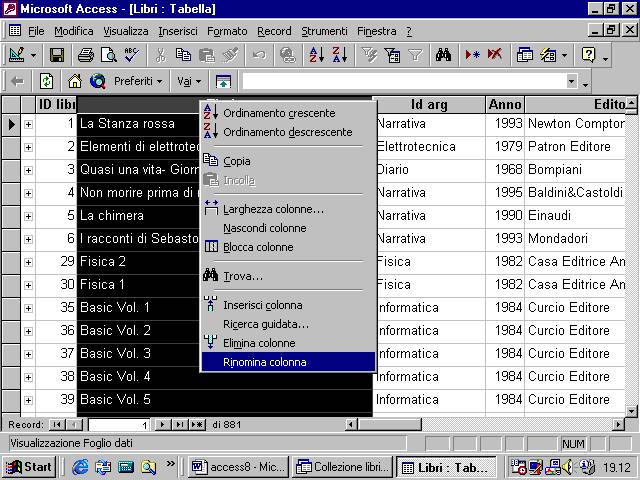
Task: Go to next record navigation button
Action: click(162, 425)
